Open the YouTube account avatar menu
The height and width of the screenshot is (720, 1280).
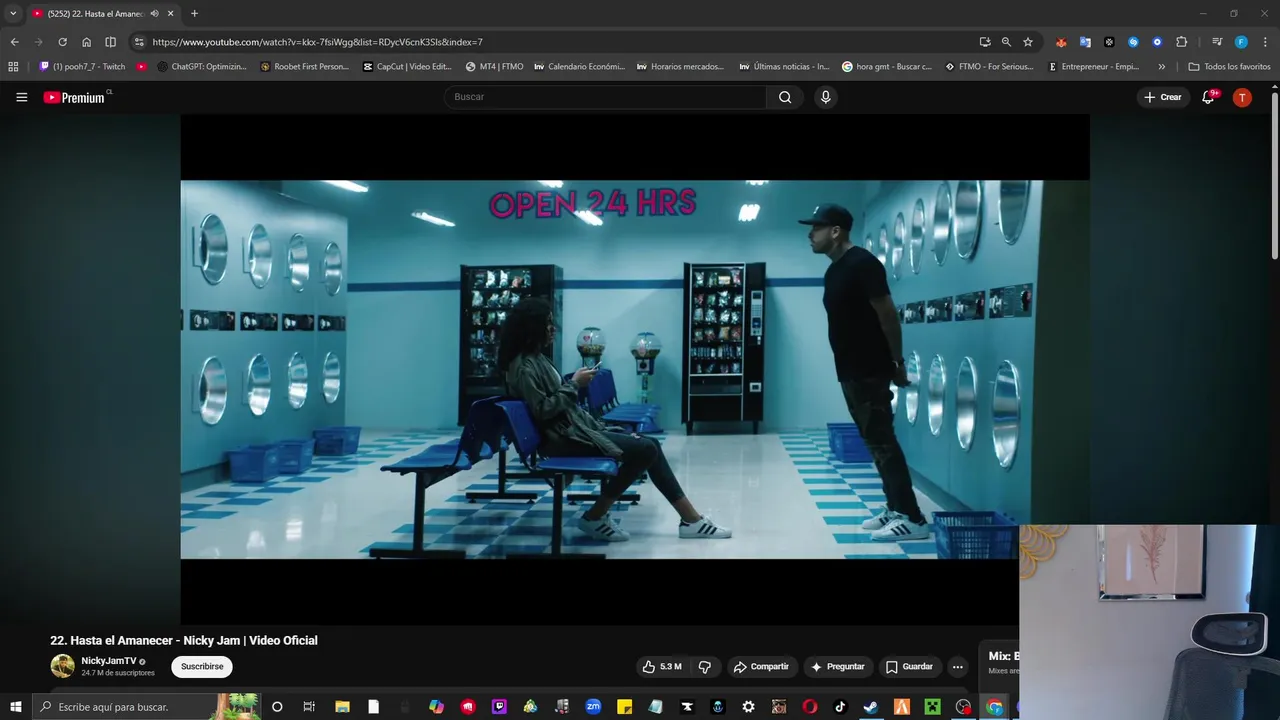pyautogui.click(x=1242, y=97)
